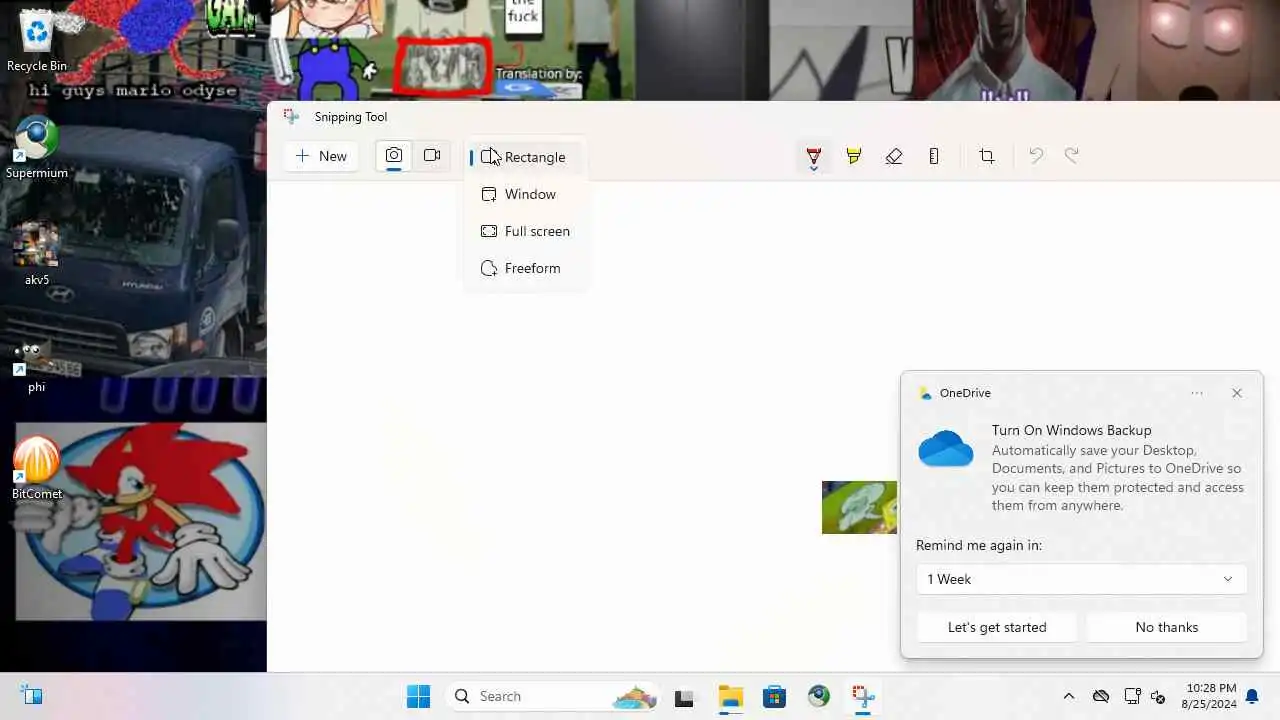The height and width of the screenshot is (720, 1280).
Task: Select the Eraser tool
Action: click(x=894, y=156)
